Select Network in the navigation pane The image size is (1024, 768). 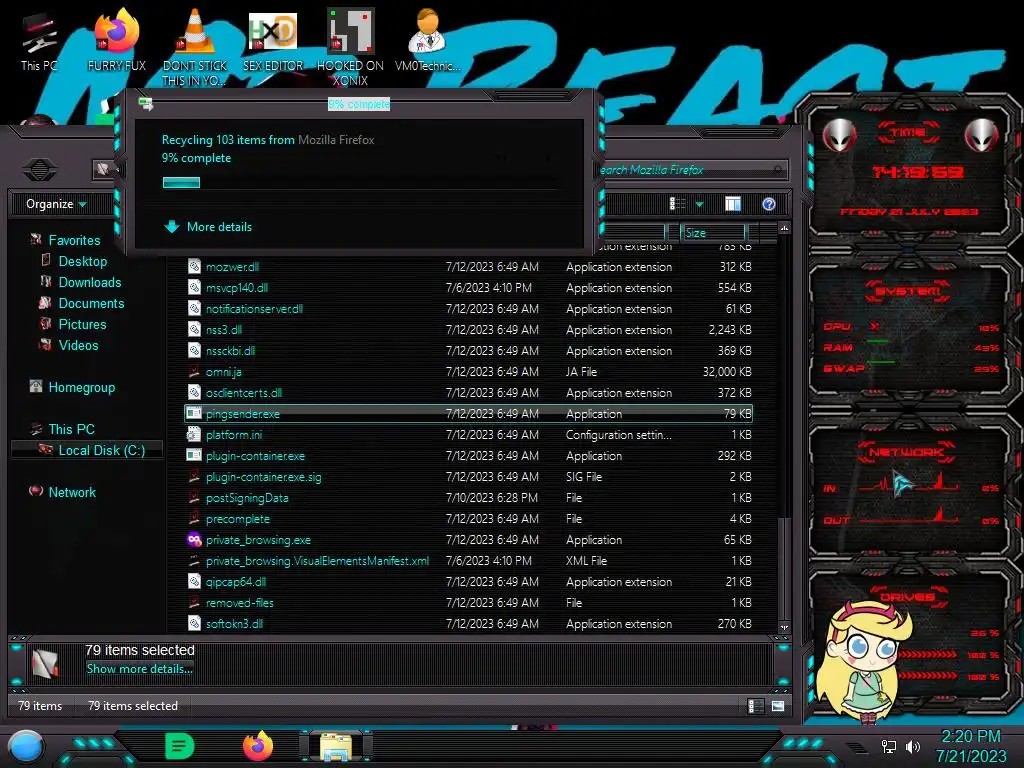tap(72, 492)
